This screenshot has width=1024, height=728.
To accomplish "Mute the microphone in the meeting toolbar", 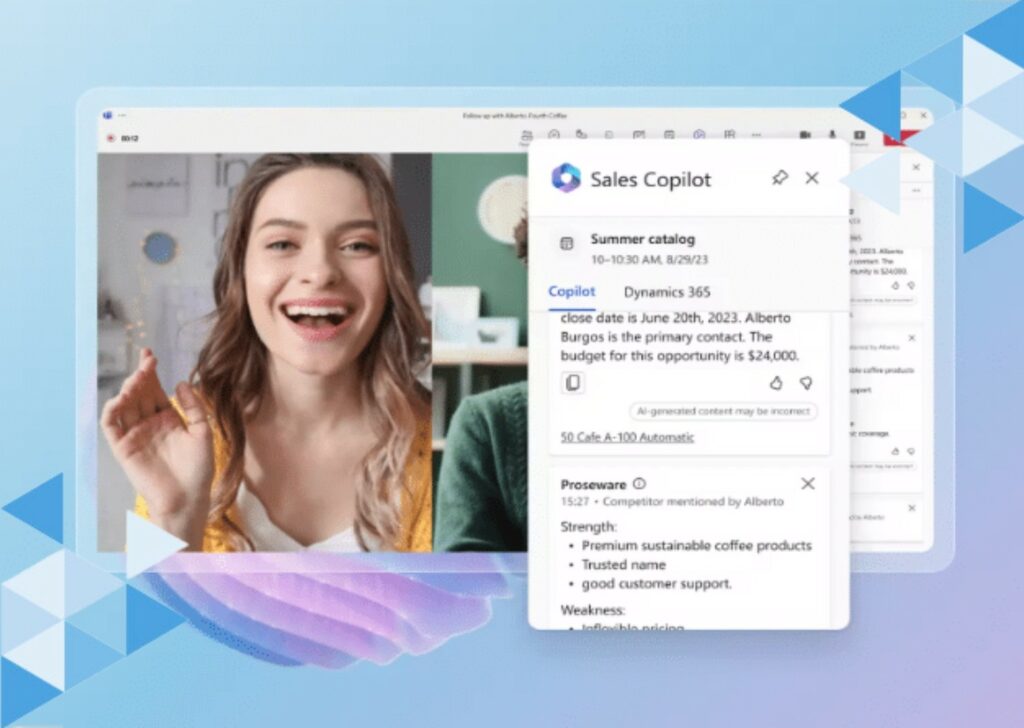I will (832, 135).
